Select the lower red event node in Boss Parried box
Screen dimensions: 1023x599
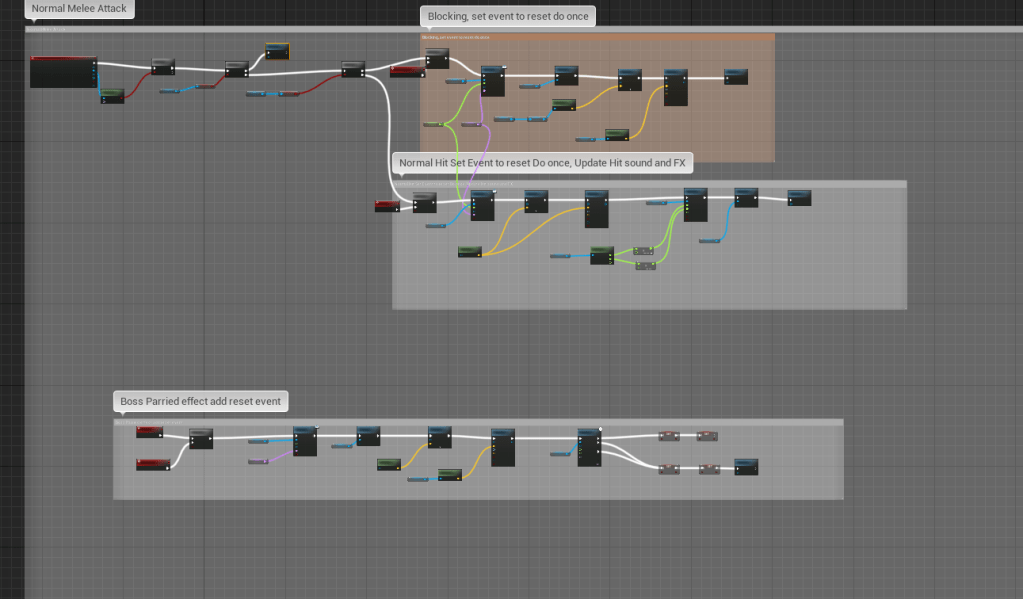click(x=153, y=464)
